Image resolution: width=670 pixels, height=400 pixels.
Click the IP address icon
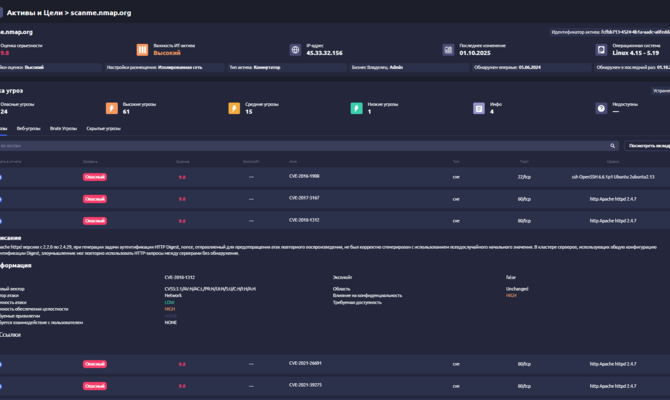[x=295, y=49]
